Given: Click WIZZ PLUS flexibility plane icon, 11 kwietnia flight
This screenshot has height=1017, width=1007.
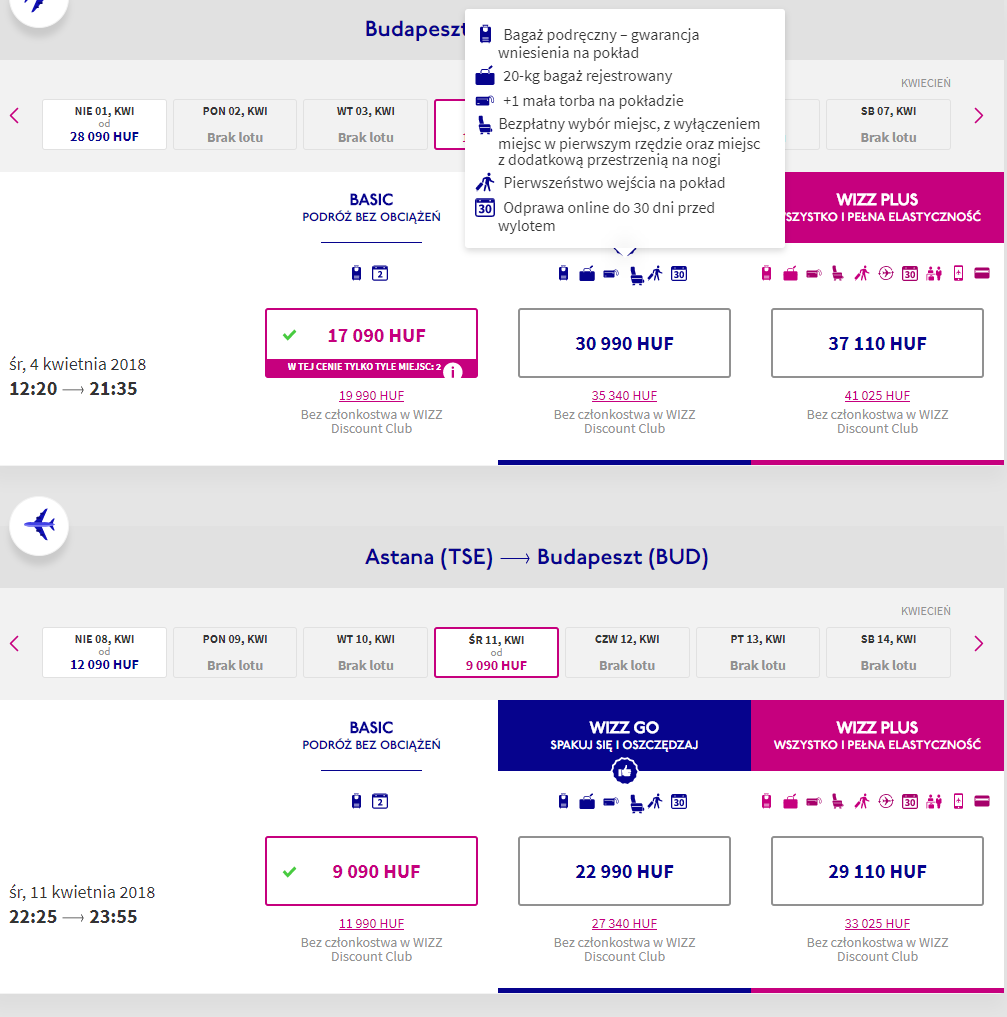Looking at the screenshot, I should tap(886, 801).
